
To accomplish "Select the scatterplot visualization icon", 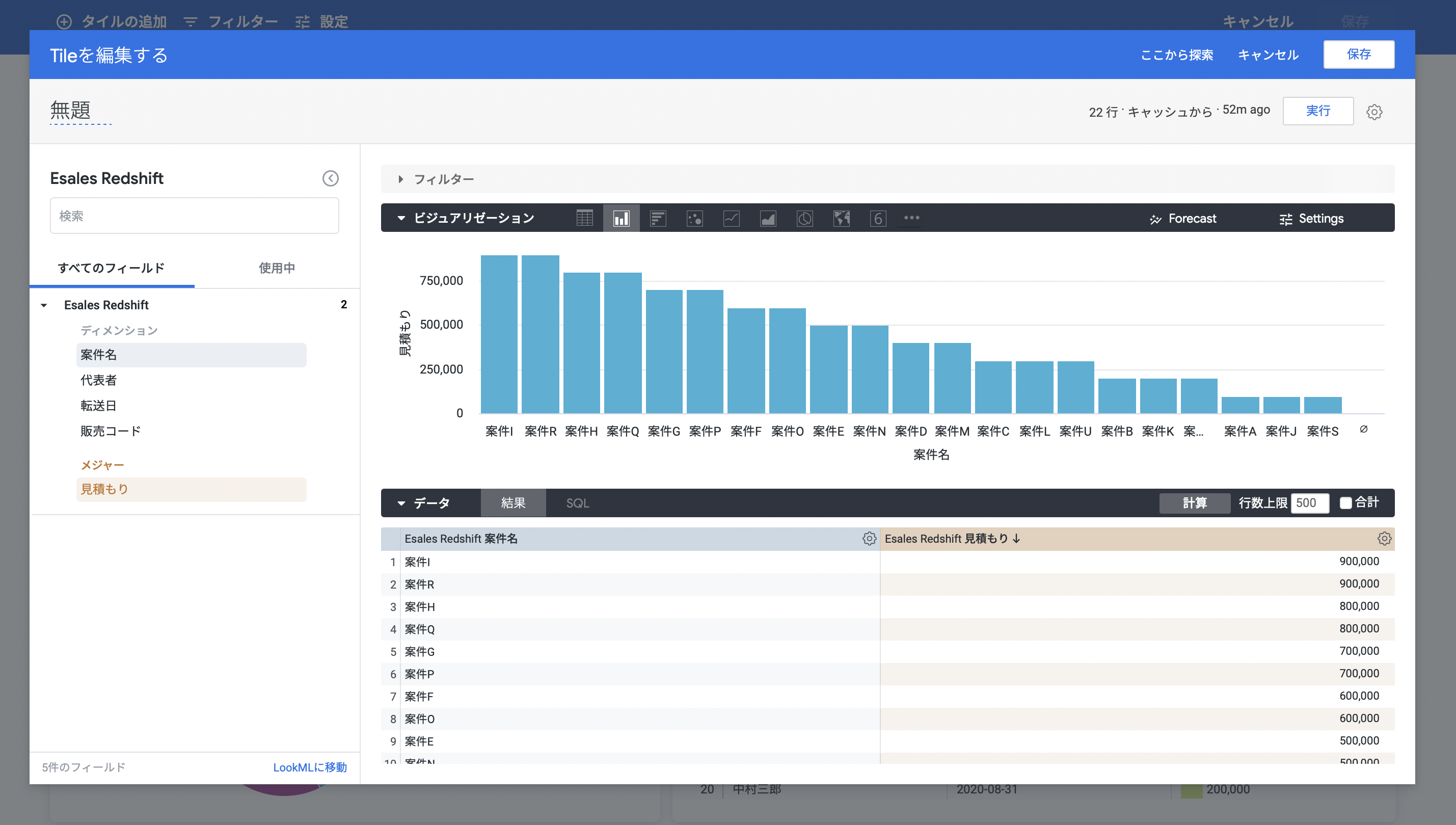I will 694,218.
